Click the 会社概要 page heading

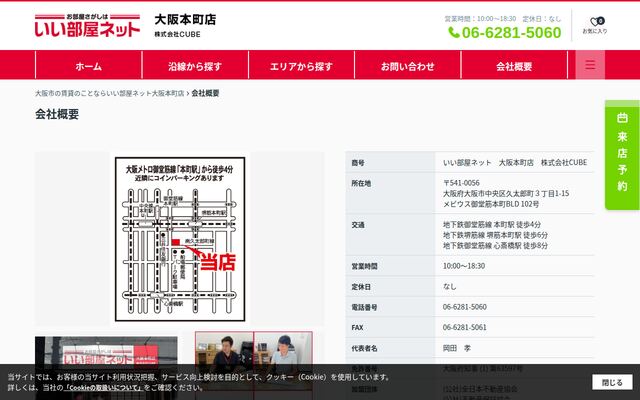click(x=57, y=114)
